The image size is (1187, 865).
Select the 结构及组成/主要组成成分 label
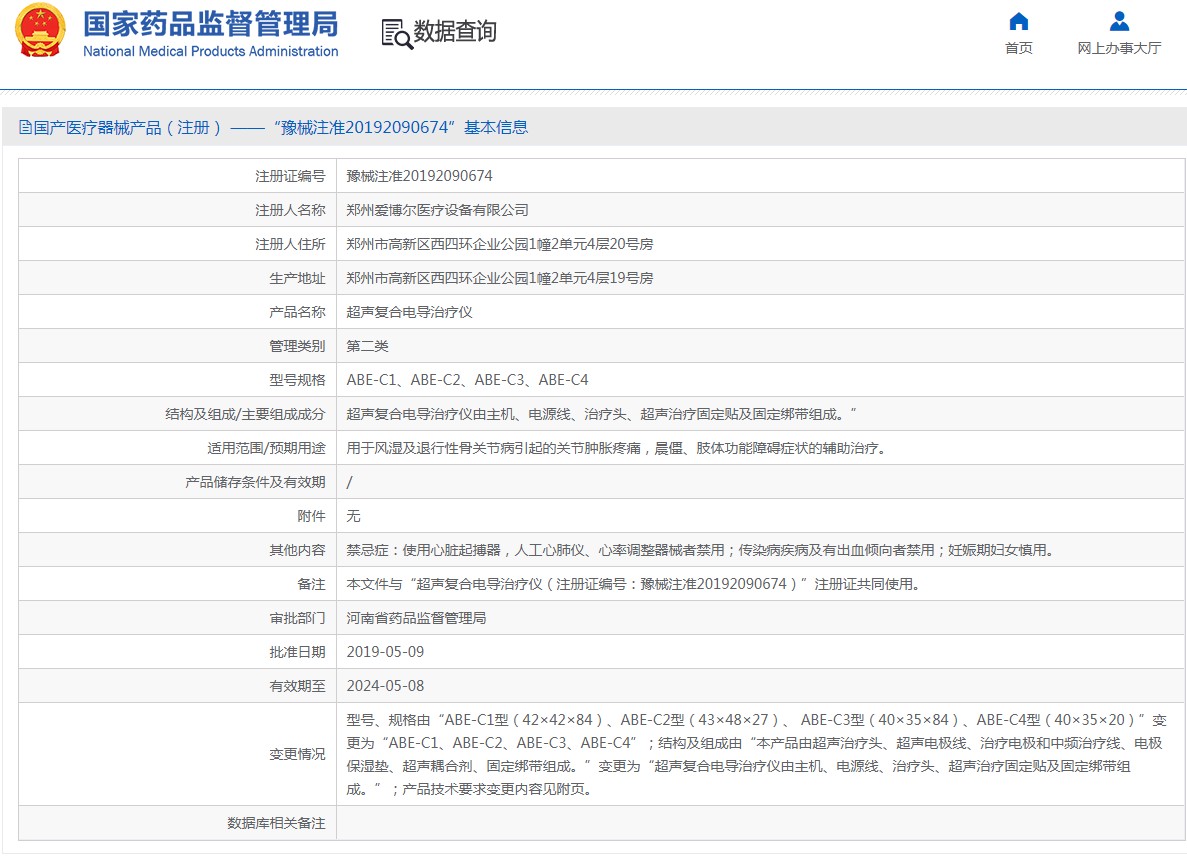coord(245,414)
